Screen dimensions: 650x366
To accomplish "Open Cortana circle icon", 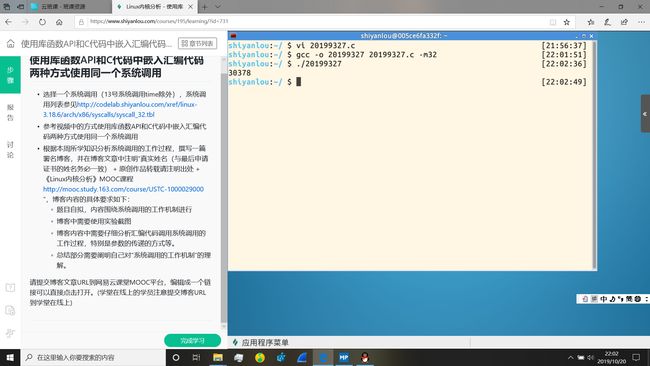I will point(176,357).
